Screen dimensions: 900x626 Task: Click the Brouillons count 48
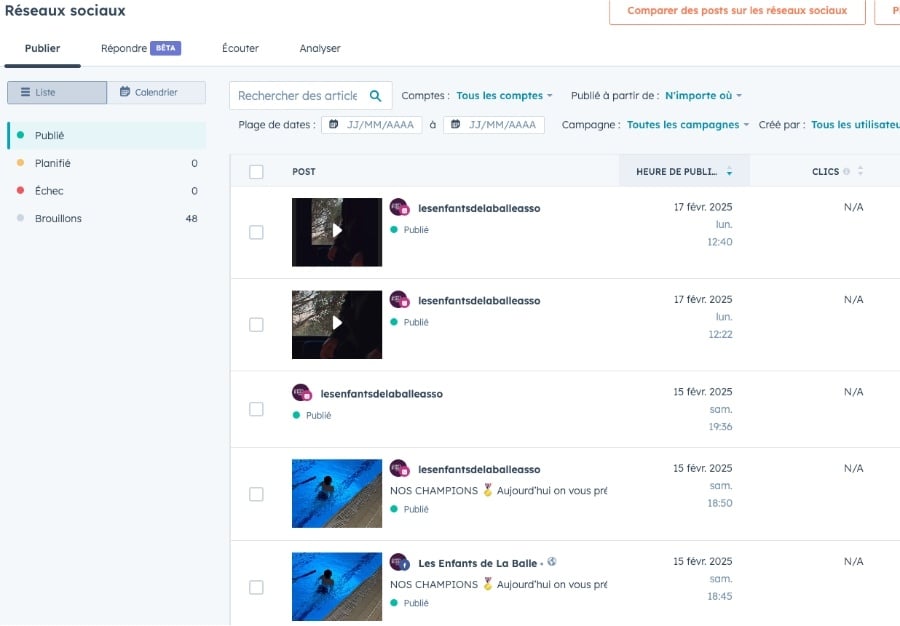point(192,219)
